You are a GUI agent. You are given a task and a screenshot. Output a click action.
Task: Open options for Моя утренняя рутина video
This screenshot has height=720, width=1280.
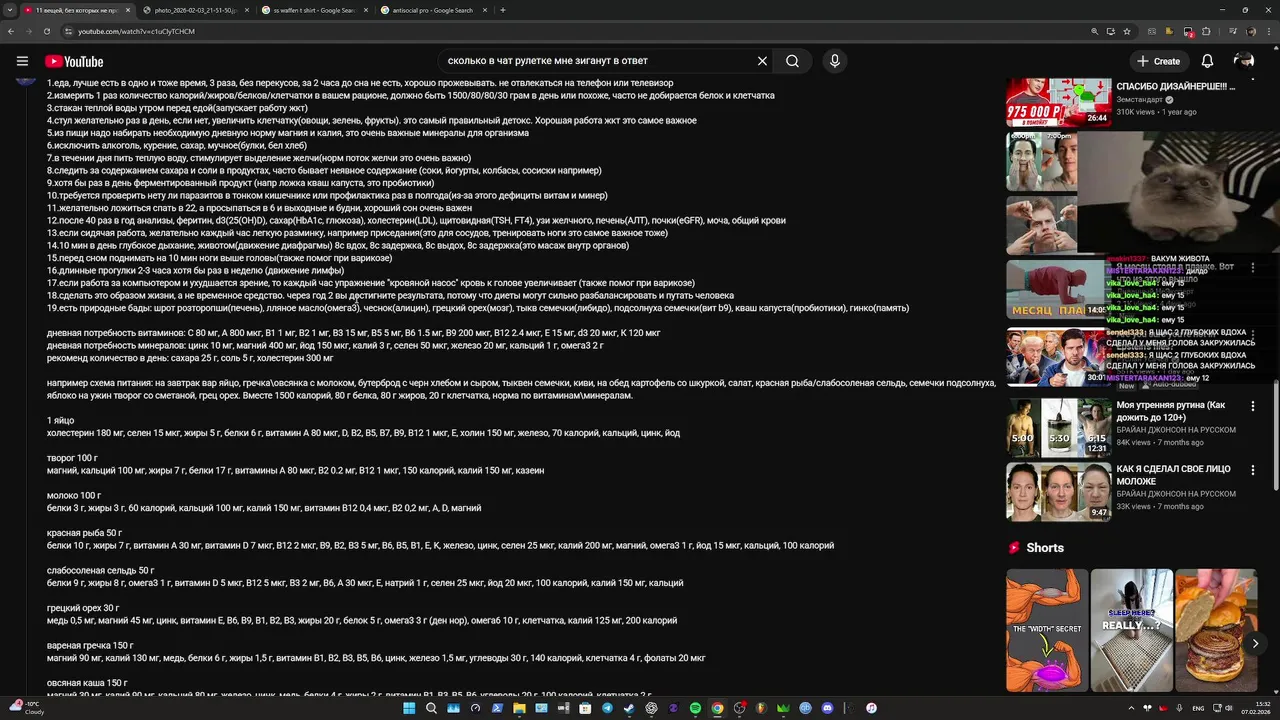1252,406
